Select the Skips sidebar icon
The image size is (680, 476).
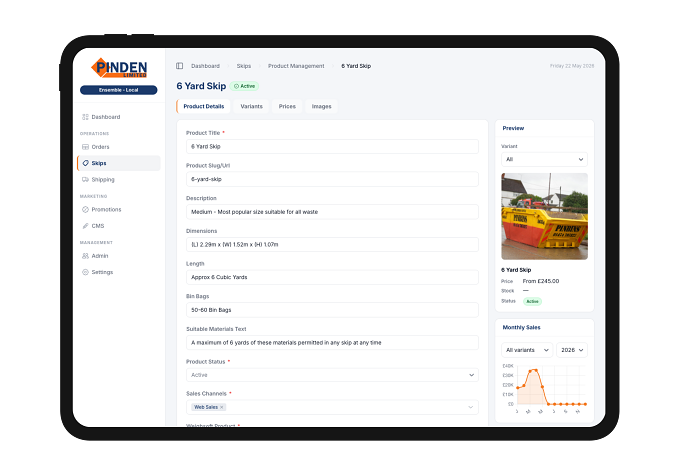click(85, 163)
